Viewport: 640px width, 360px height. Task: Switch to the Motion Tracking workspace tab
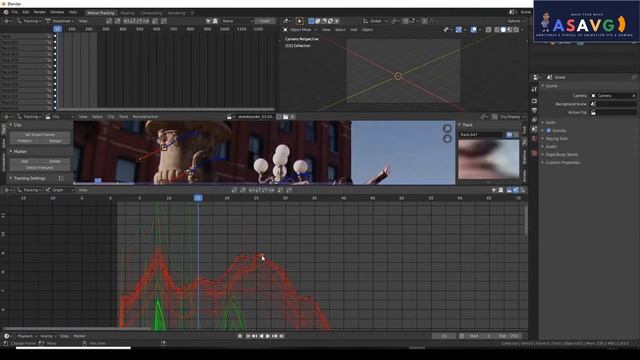click(x=101, y=13)
